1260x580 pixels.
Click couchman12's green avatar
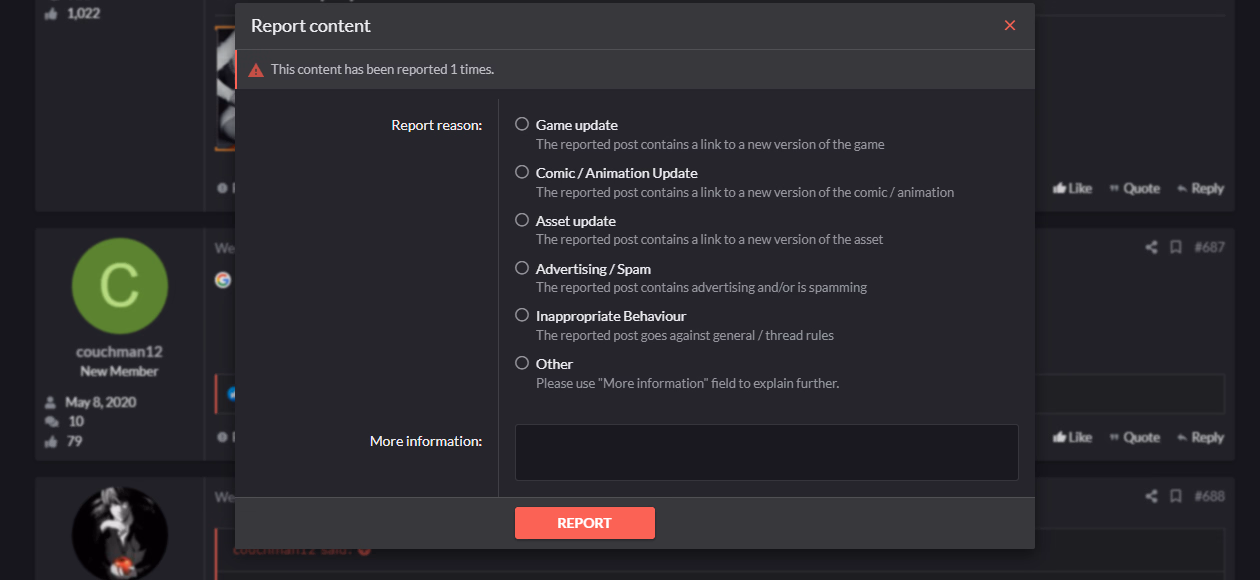point(120,286)
